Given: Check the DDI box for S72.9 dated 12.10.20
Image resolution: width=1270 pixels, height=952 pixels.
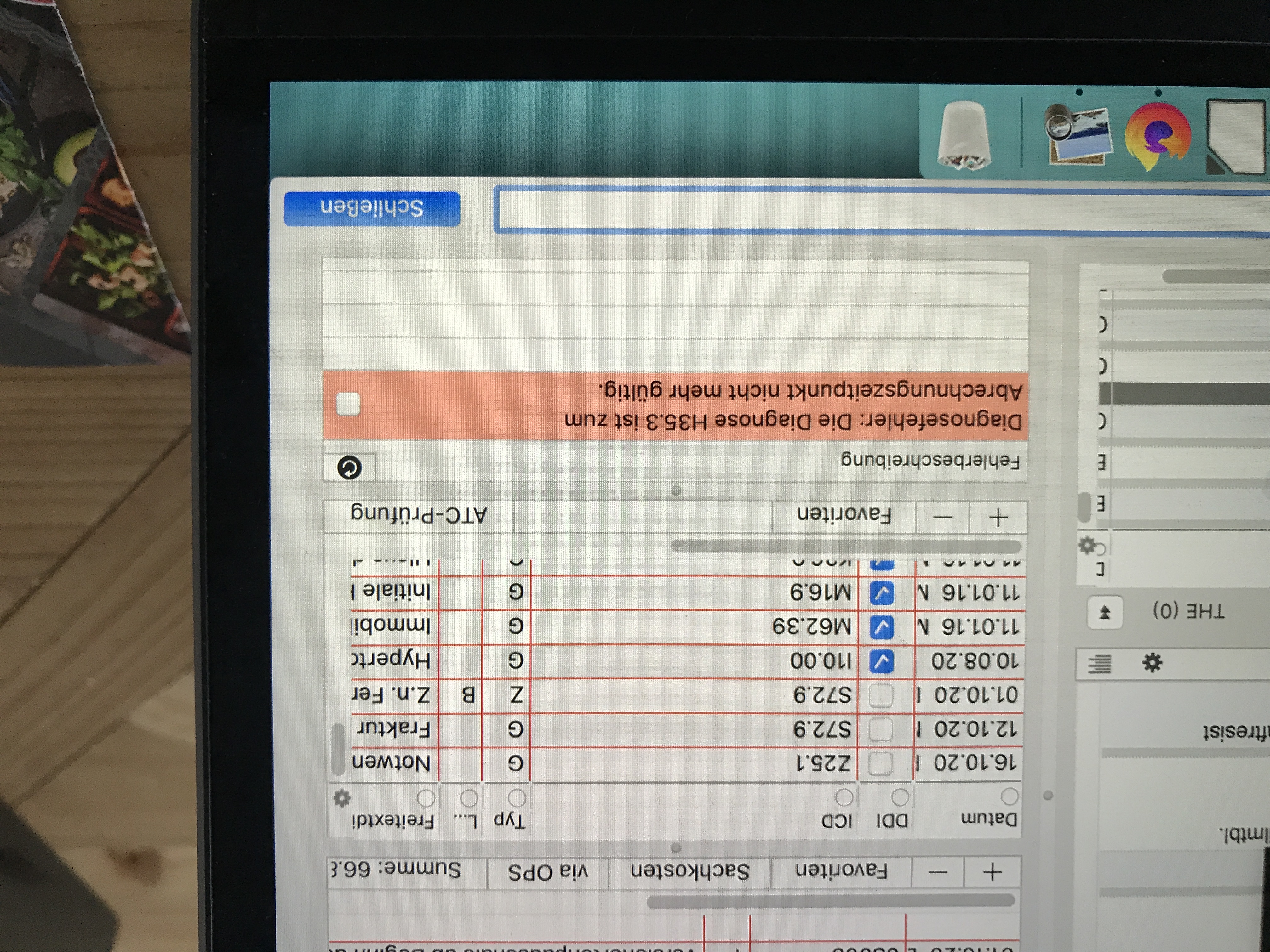Looking at the screenshot, I should coord(880,730).
